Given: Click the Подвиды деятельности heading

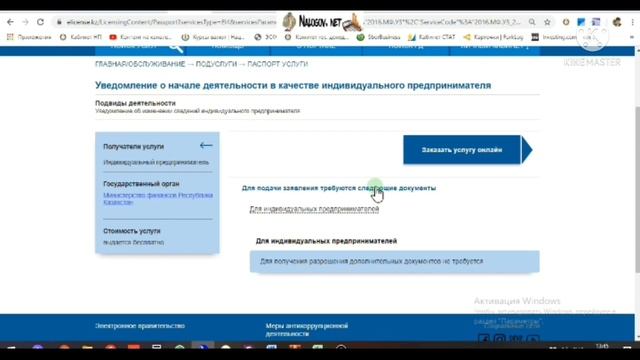Looking at the screenshot, I should 135,103.
